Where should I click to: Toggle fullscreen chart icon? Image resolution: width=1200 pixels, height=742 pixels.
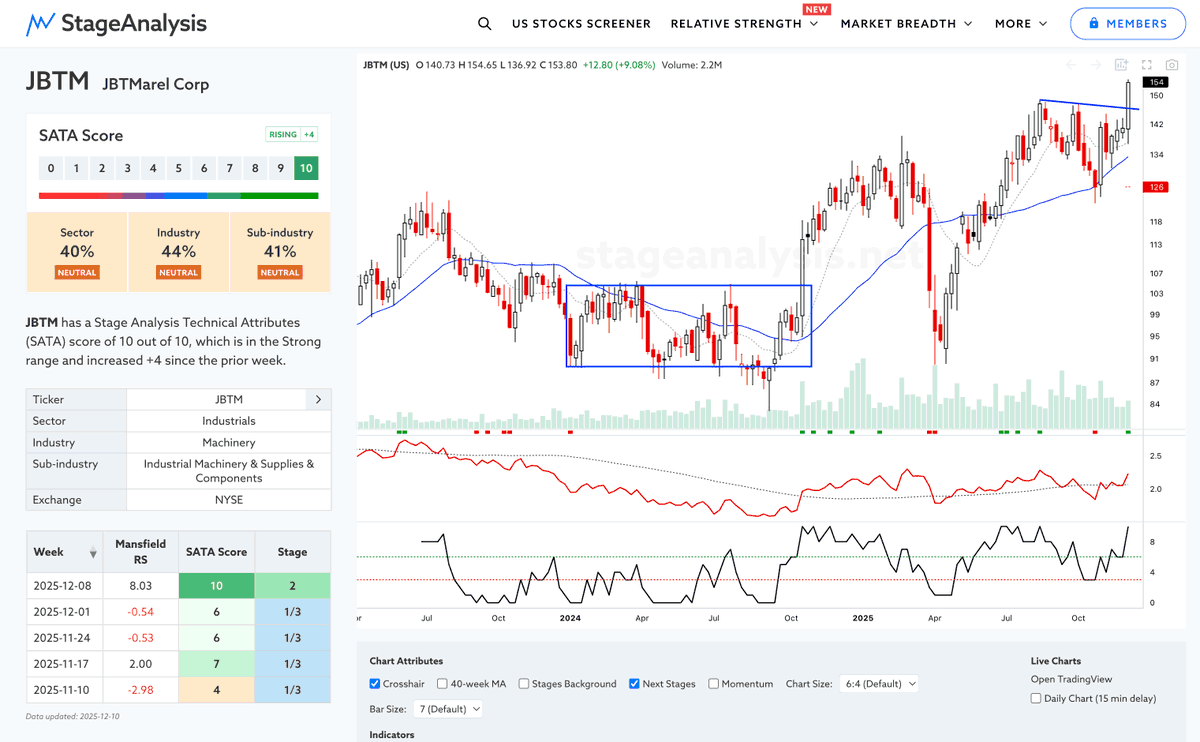1146,65
